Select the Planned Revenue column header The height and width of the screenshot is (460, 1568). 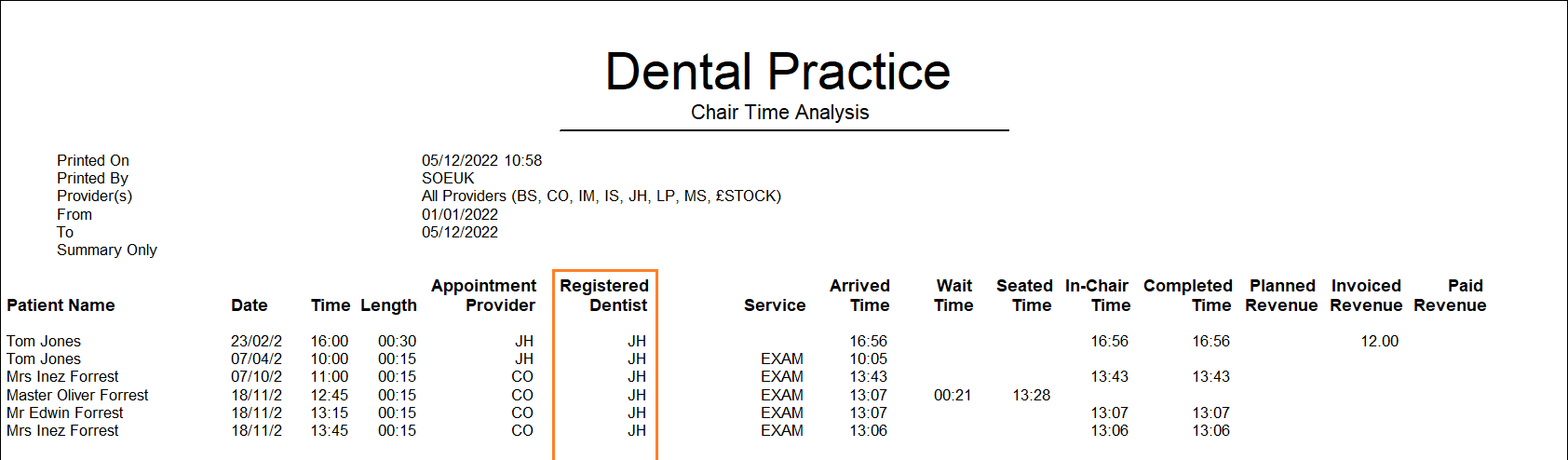(x=1281, y=295)
